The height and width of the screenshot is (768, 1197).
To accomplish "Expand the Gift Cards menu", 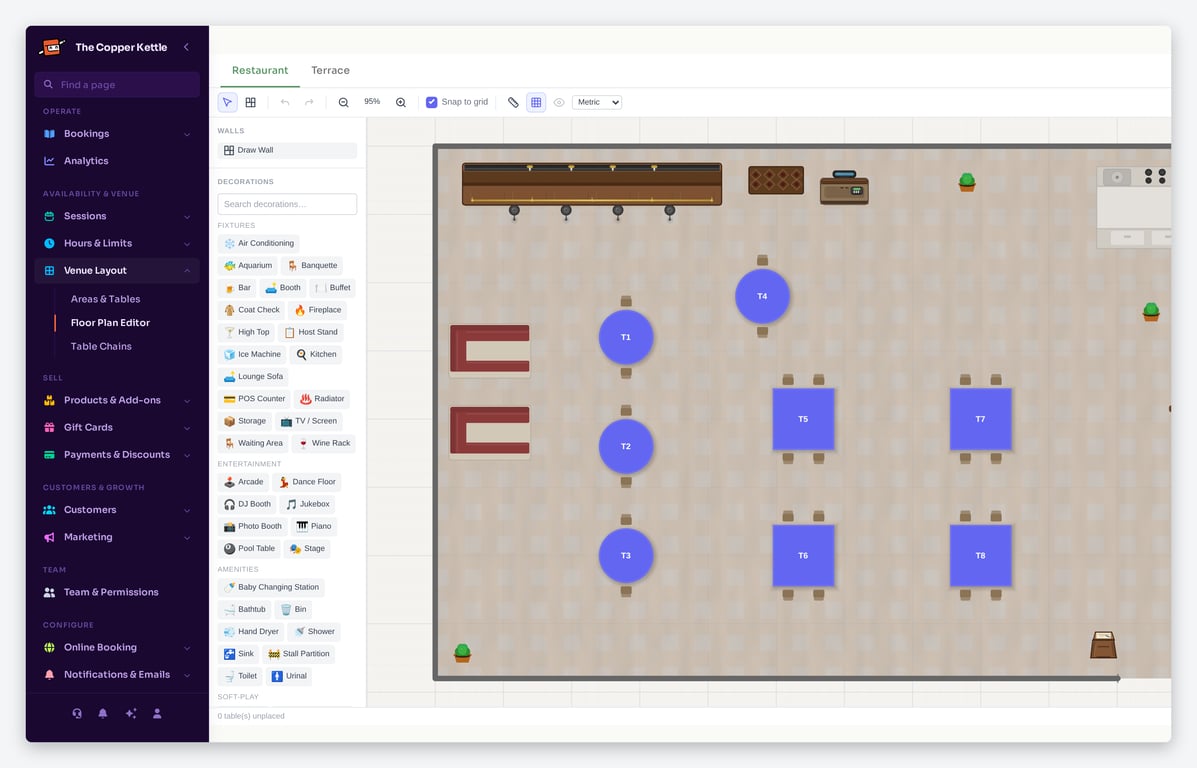I will (x=117, y=428).
